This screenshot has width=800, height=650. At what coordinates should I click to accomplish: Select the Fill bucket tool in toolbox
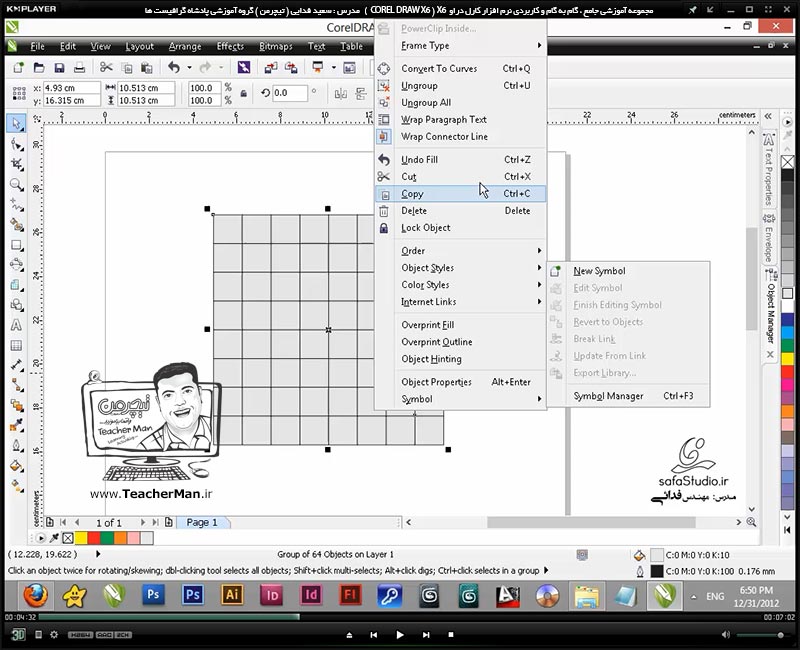[x=17, y=466]
